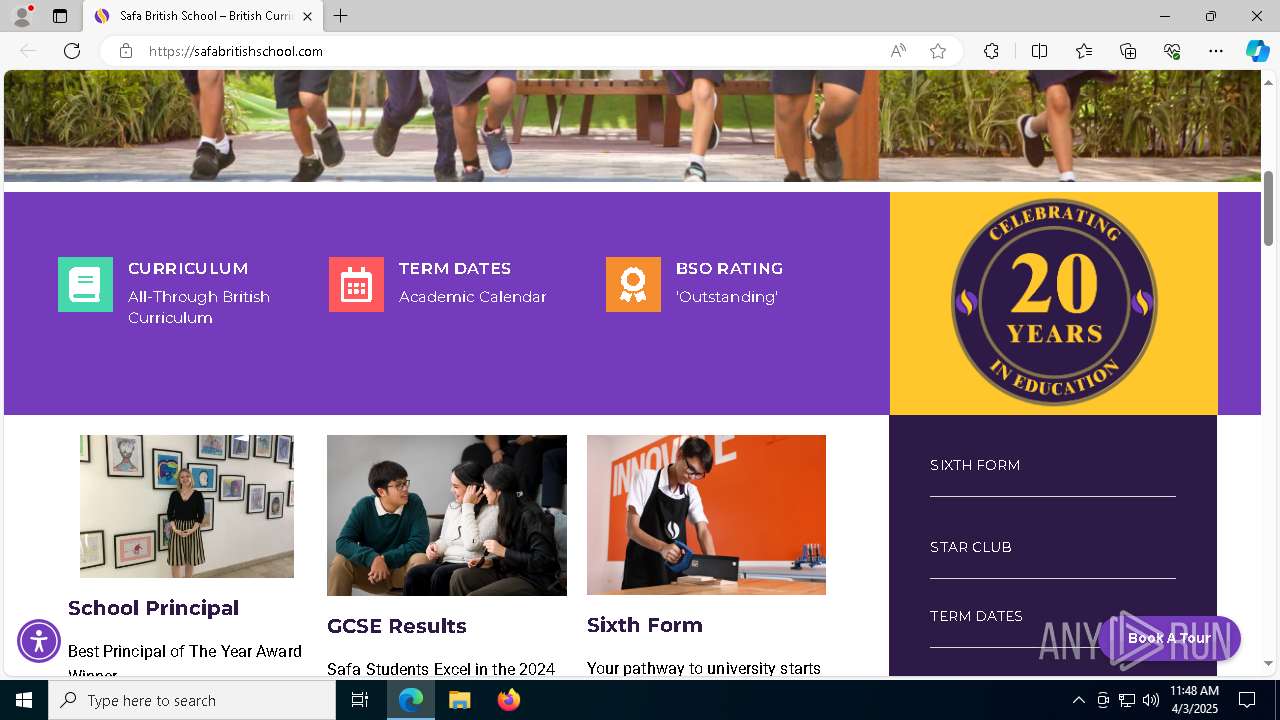Open Microsoft Edge taskbar icon
The height and width of the screenshot is (720, 1280).
point(411,700)
